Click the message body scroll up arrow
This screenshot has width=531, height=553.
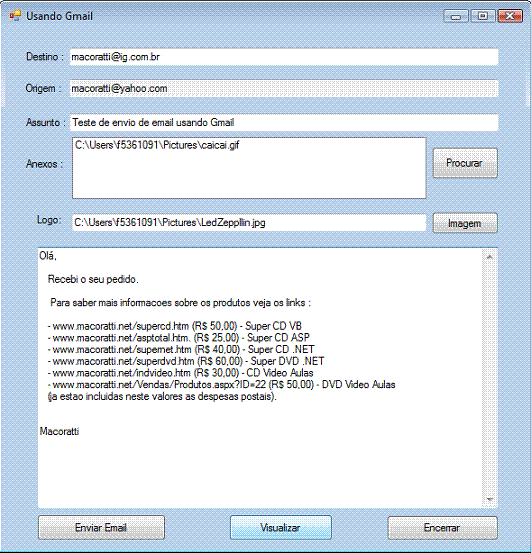tap(489, 257)
